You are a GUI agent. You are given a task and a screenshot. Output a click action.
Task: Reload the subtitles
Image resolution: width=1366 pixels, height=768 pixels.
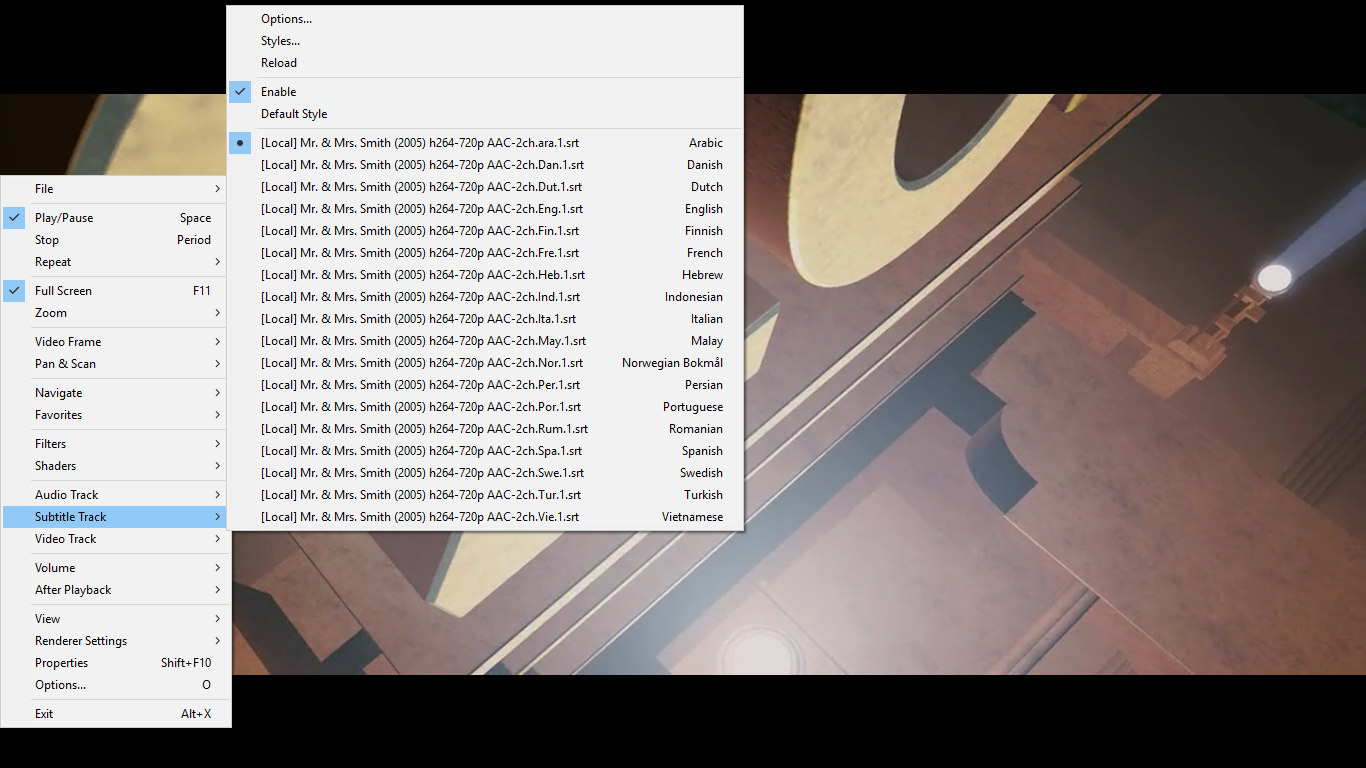(x=485, y=63)
